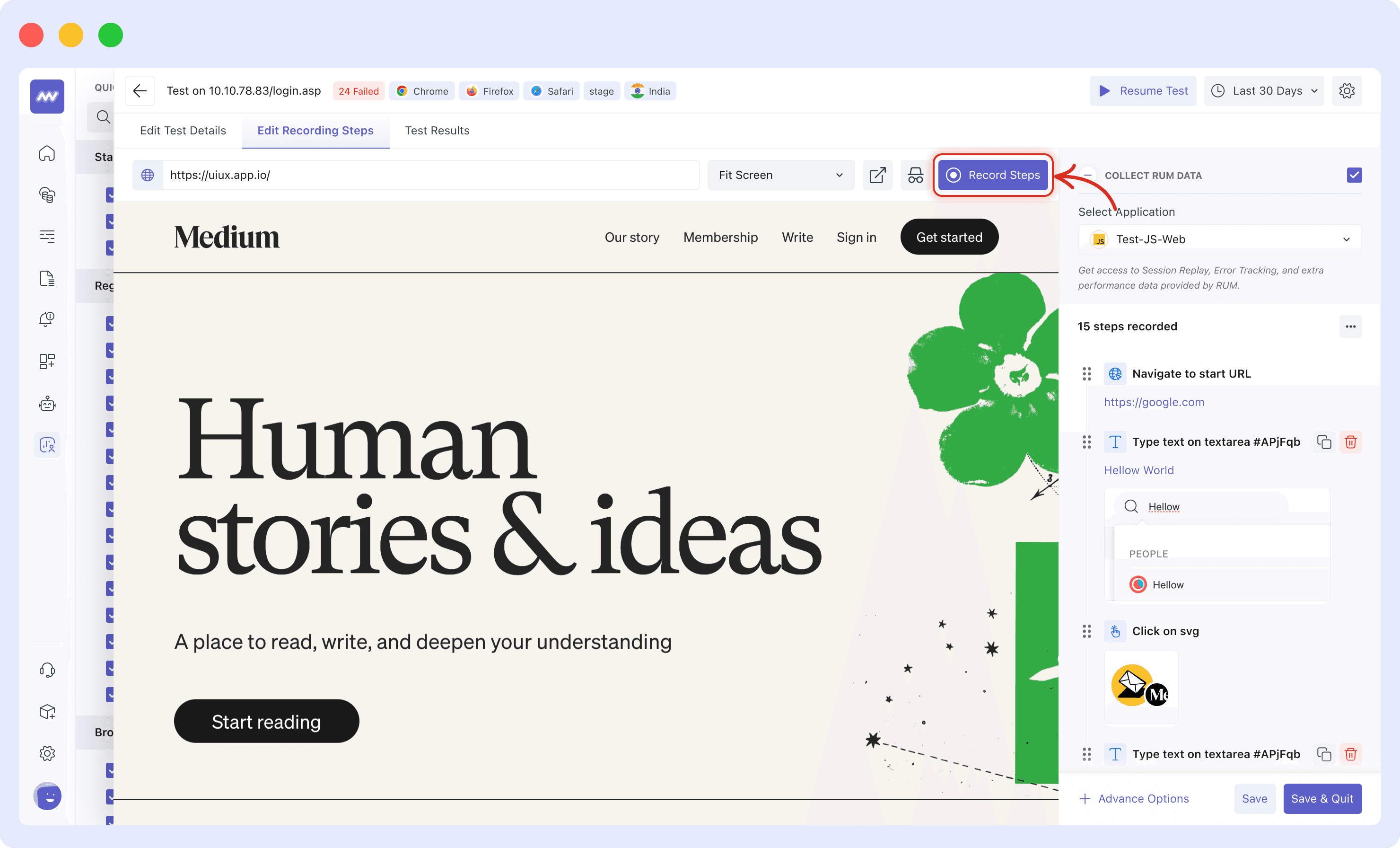Open notifications bell in the left sidebar
Screen dimensions: 1400x848
tap(47, 319)
